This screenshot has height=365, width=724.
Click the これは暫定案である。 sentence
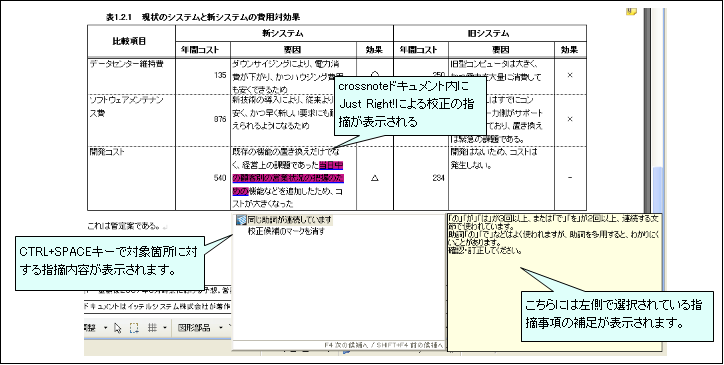click(125, 226)
